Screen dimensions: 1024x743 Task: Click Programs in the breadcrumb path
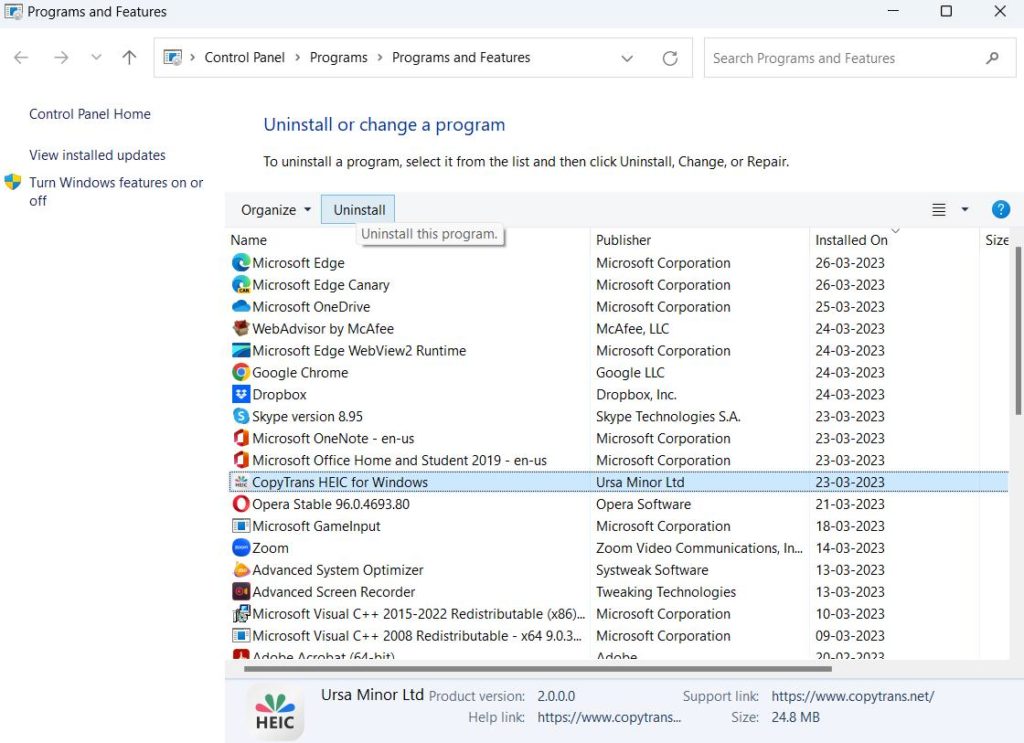point(338,58)
